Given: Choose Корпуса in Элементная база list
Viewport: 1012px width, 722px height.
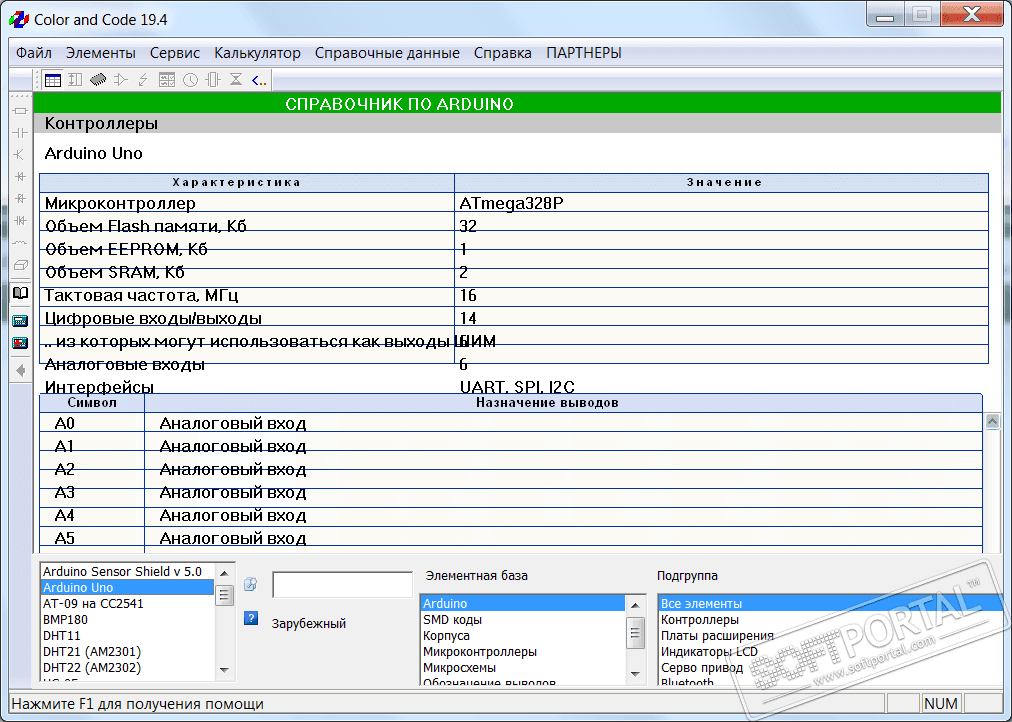Looking at the screenshot, I should (x=523, y=636).
